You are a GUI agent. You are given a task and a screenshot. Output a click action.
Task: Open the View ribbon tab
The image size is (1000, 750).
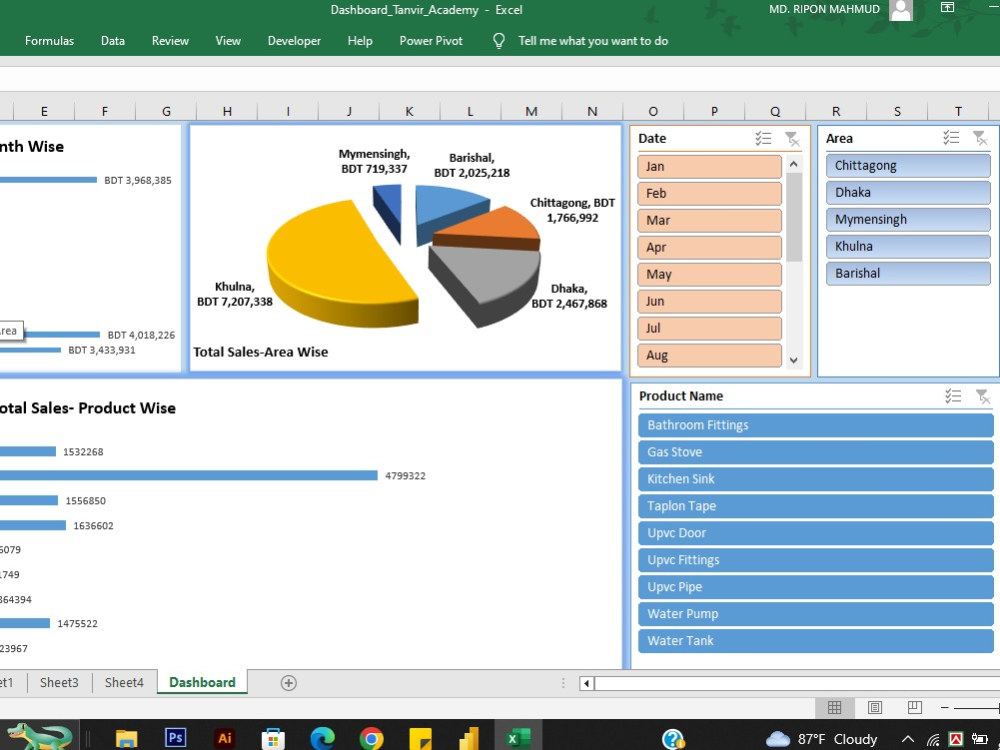[228, 41]
